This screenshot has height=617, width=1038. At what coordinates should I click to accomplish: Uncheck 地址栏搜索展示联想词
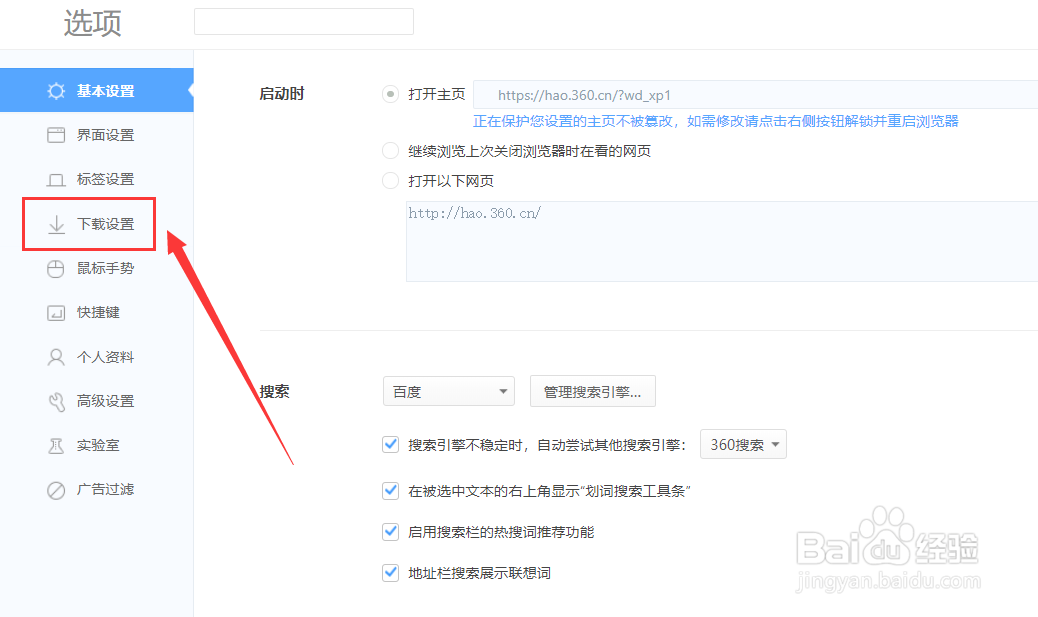click(x=391, y=573)
